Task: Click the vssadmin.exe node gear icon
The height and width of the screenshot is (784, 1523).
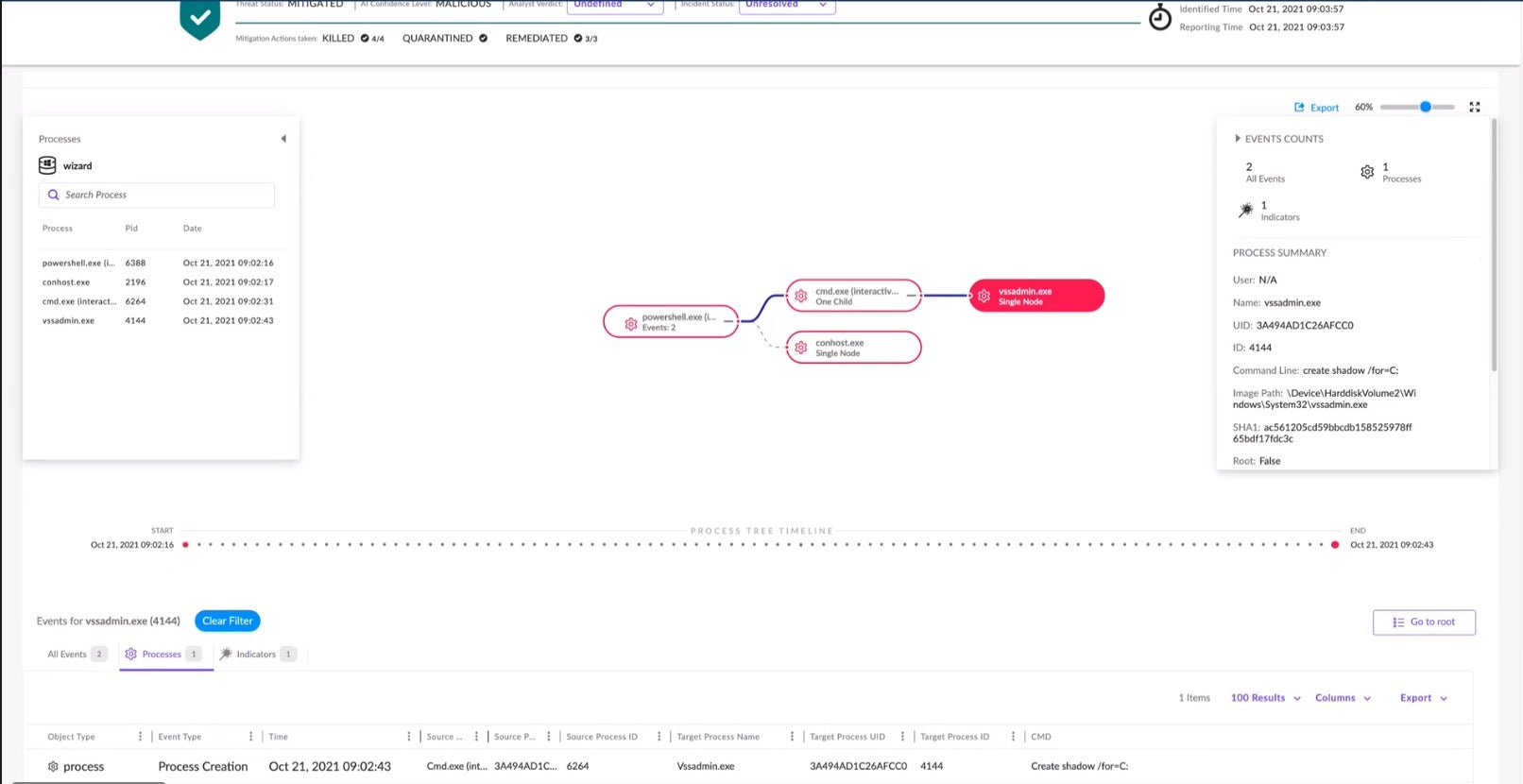Action: pos(984,297)
